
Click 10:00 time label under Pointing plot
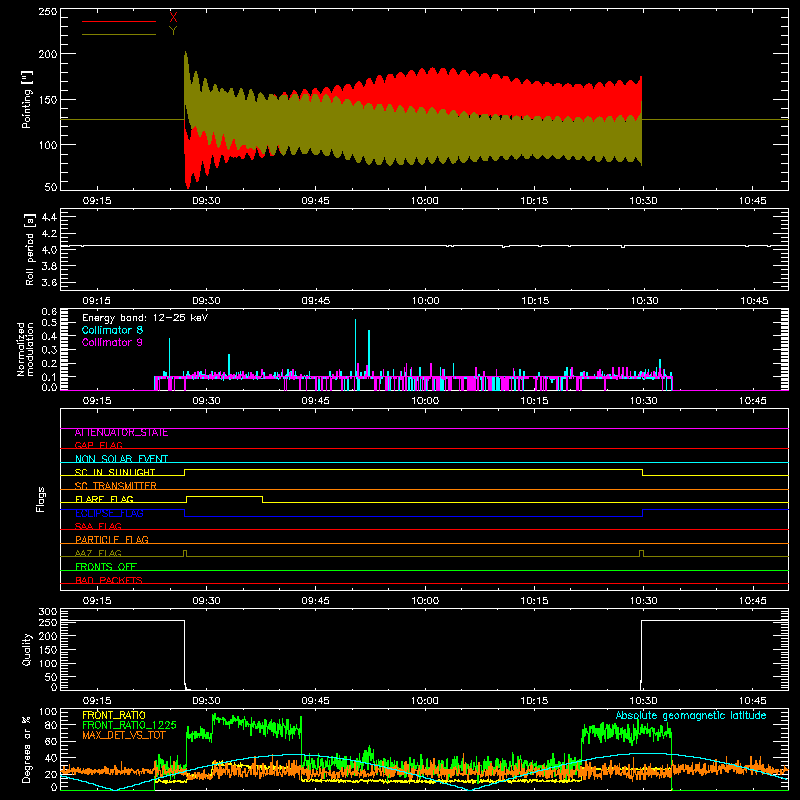tap(424, 201)
